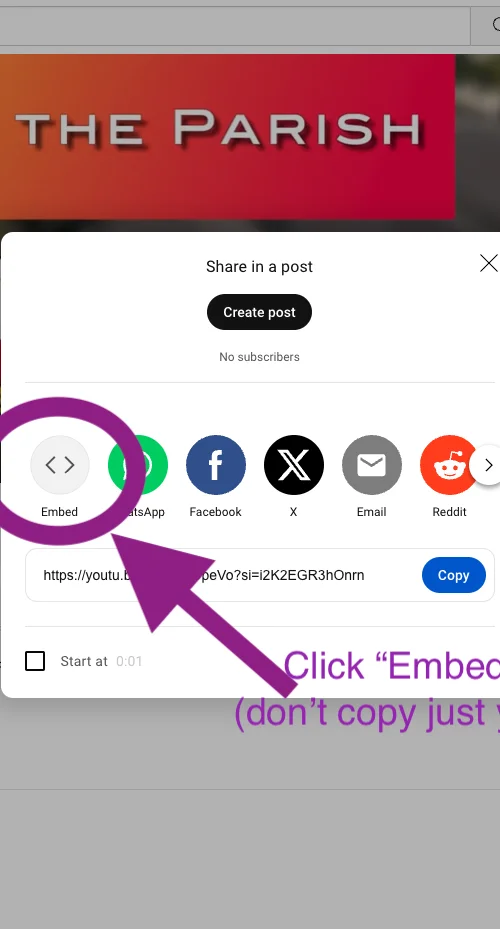Show more share options with right chevron

(x=488, y=466)
